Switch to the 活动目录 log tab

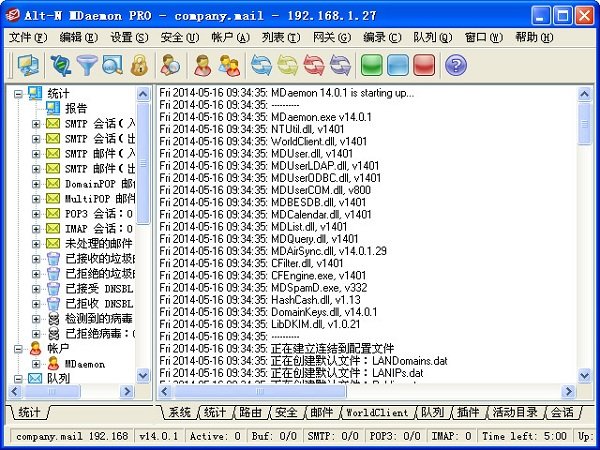click(515, 412)
